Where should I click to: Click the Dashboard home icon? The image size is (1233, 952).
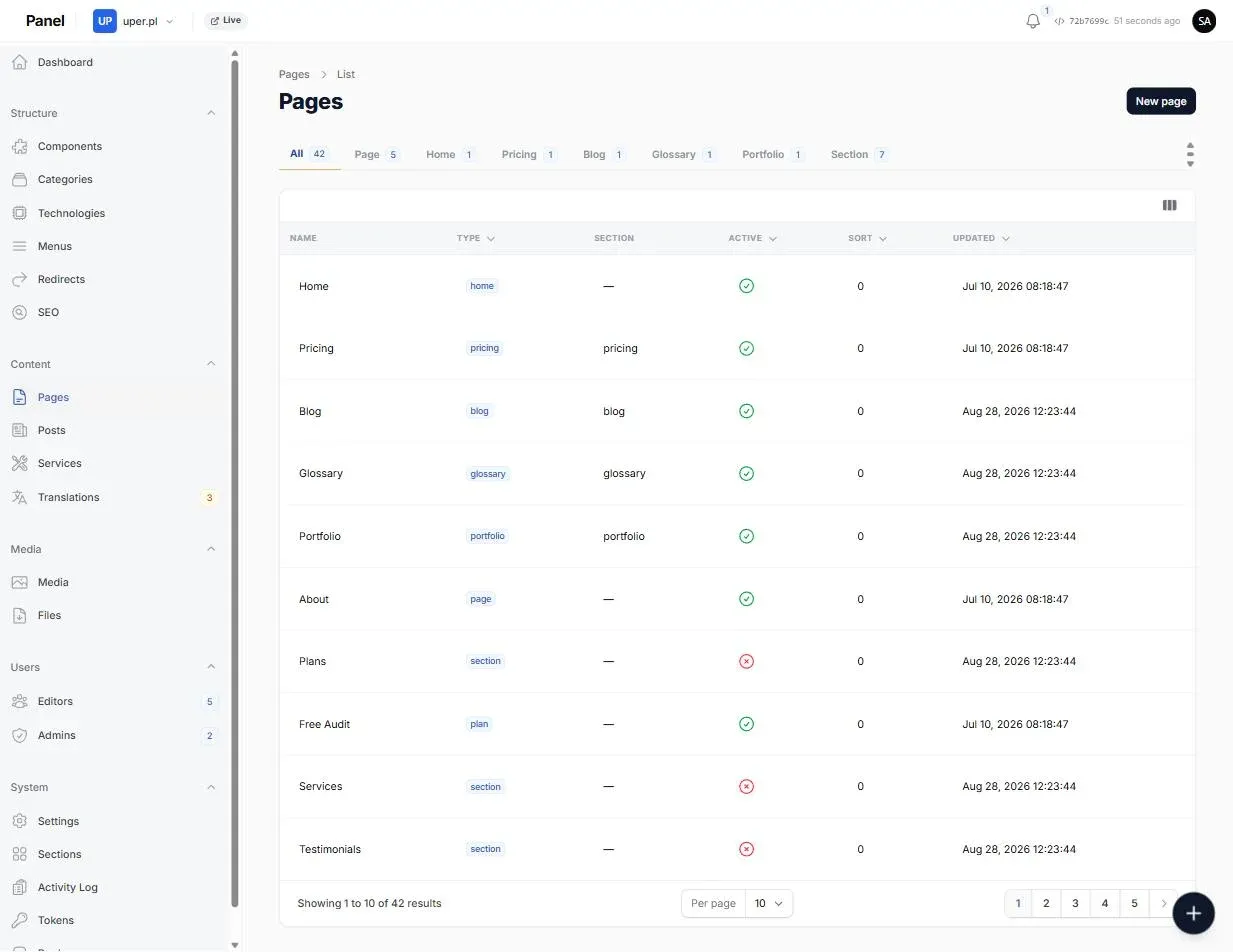point(19,62)
